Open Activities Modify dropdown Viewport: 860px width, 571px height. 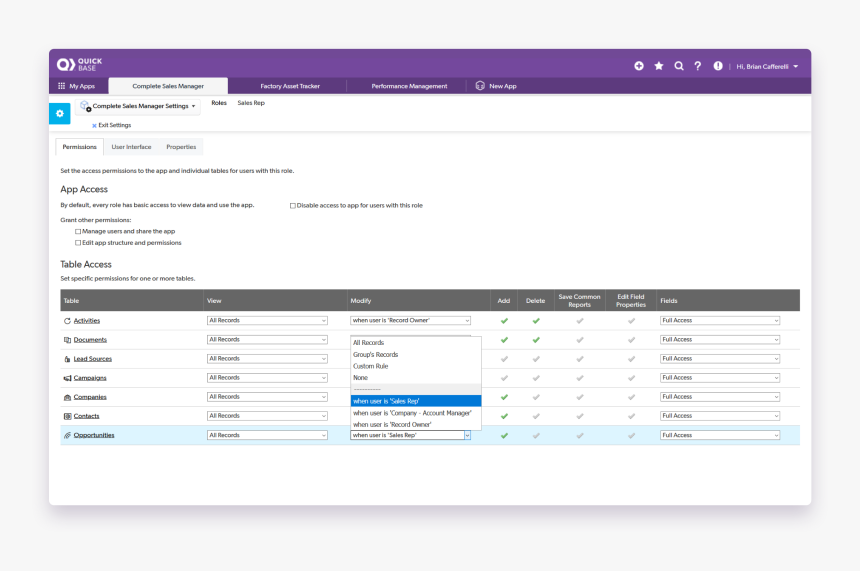pyautogui.click(x=410, y=320)
